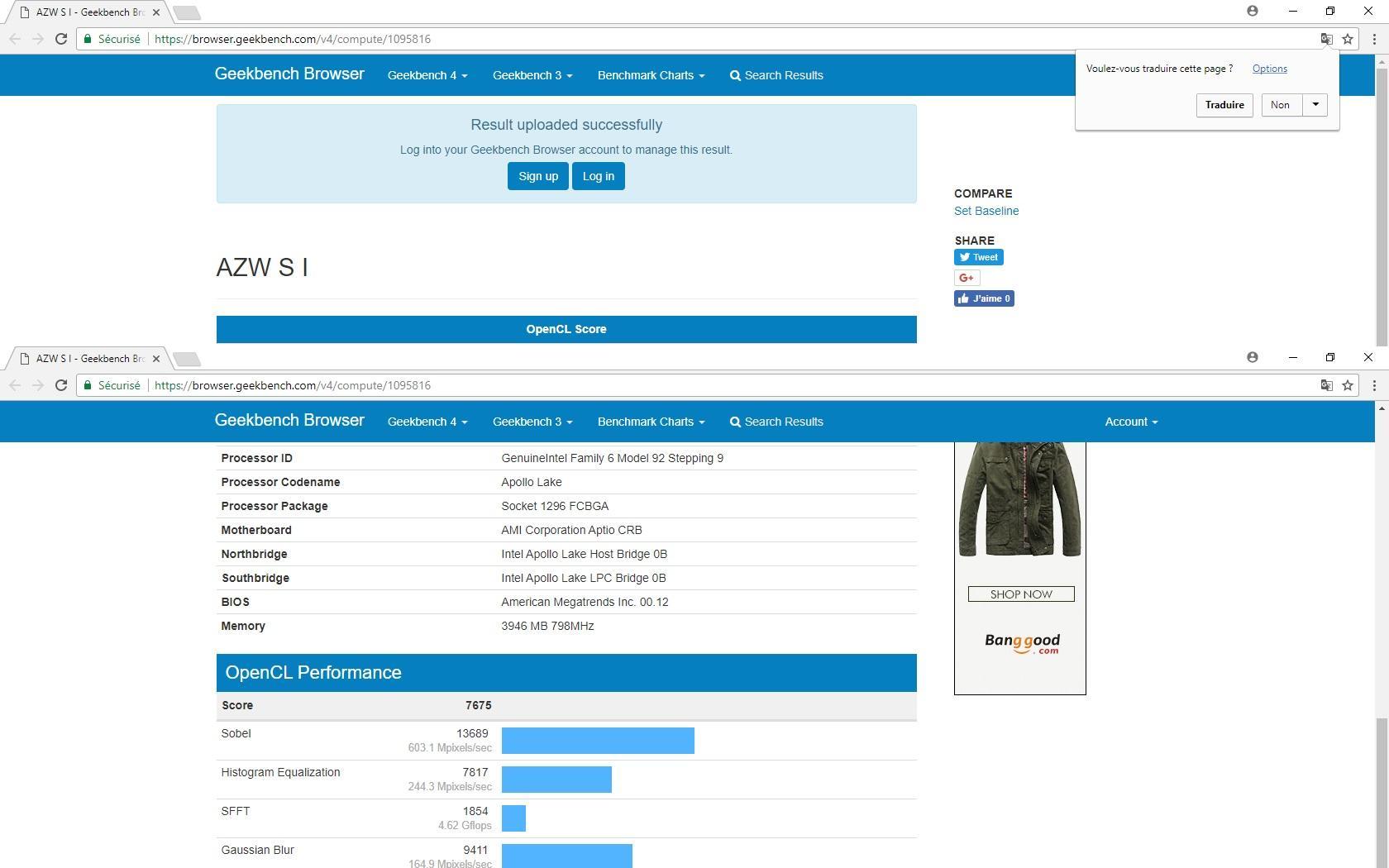Open Chrome menu dots in lower window
Image resolution: width=1389 pixels, height=868 pixels.
coord(1374,385)
